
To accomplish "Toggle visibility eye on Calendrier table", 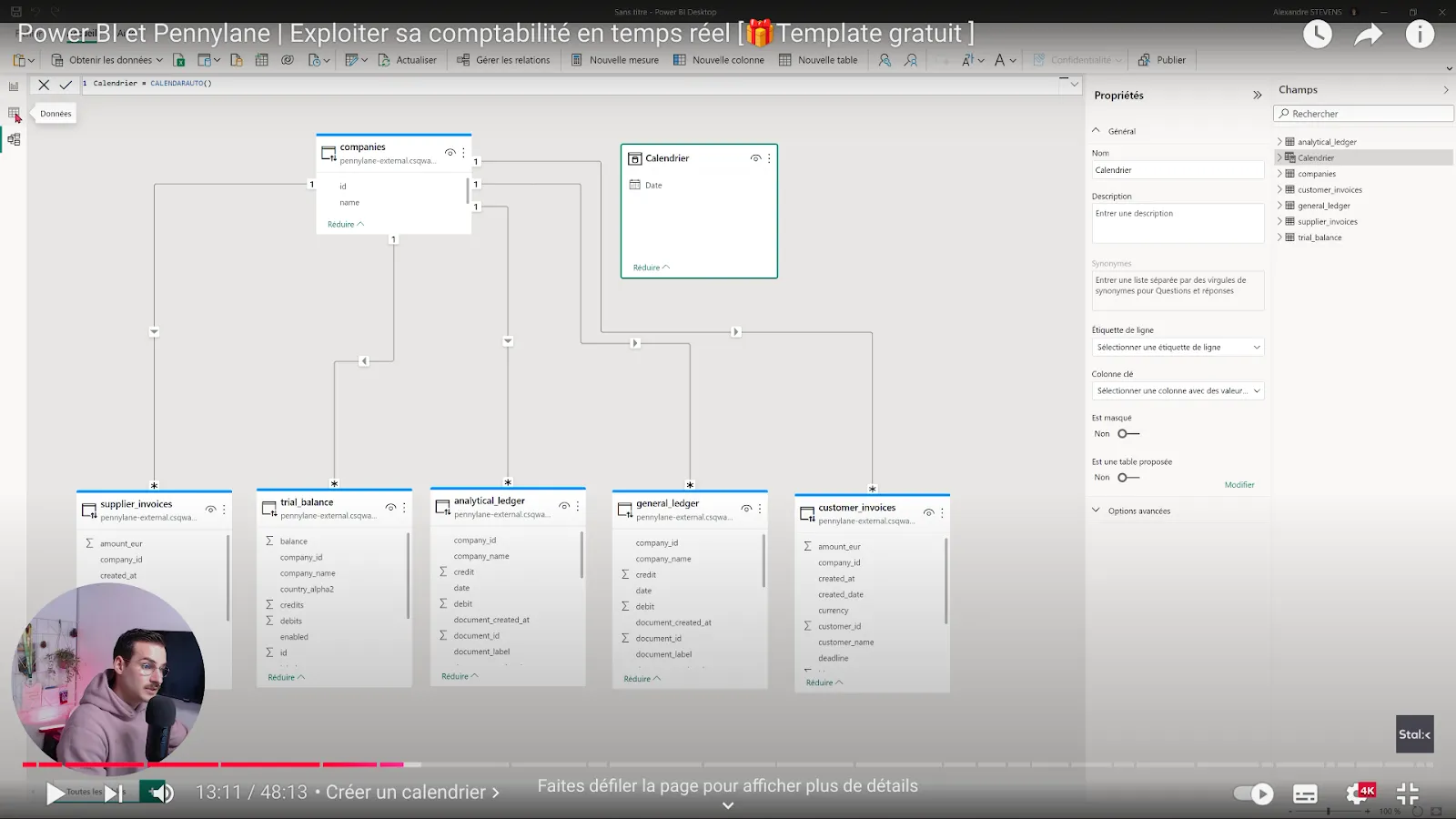I will coord(755,158).
